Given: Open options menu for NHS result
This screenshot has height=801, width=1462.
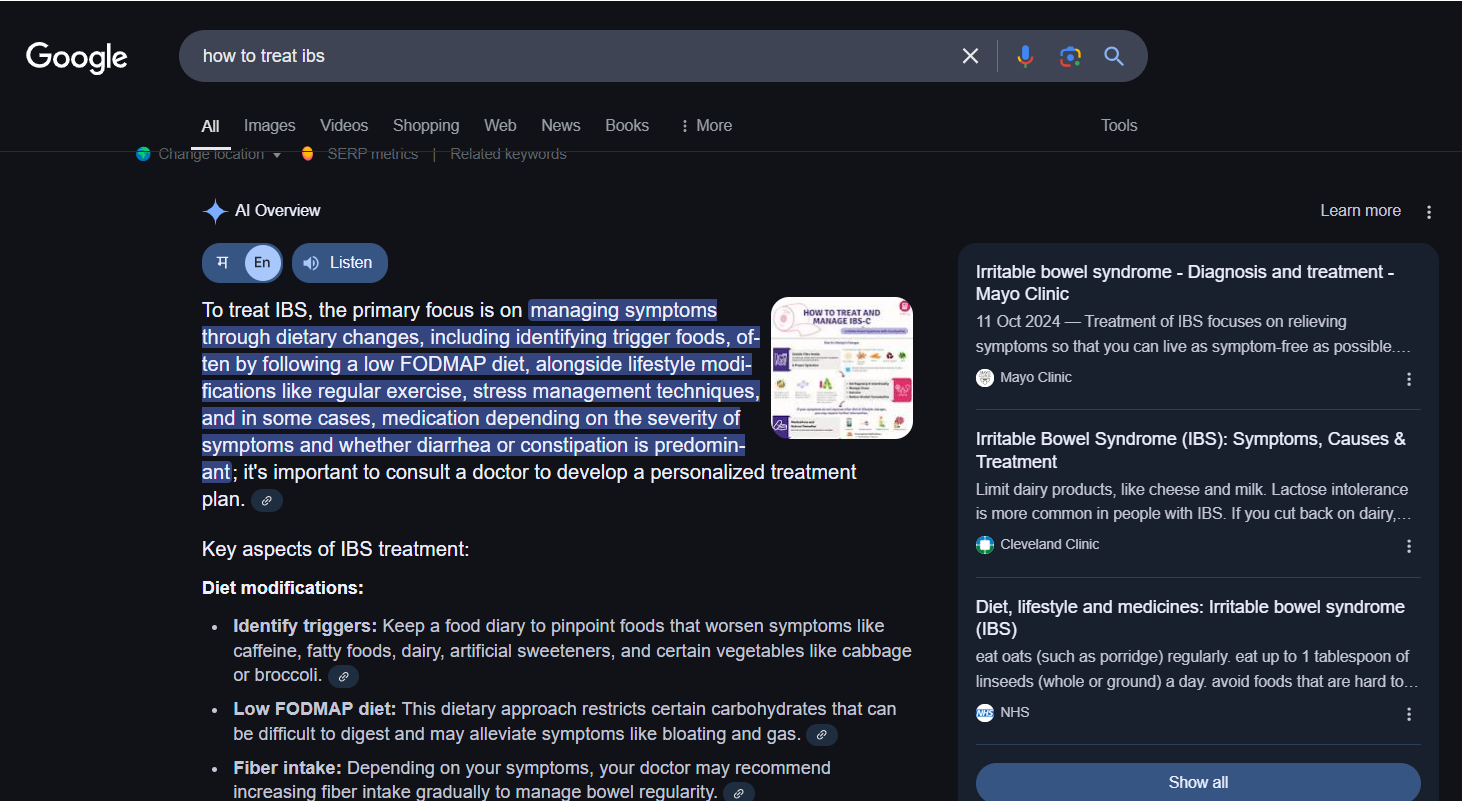Looking at the screenshot, I should pos(1409,714).
